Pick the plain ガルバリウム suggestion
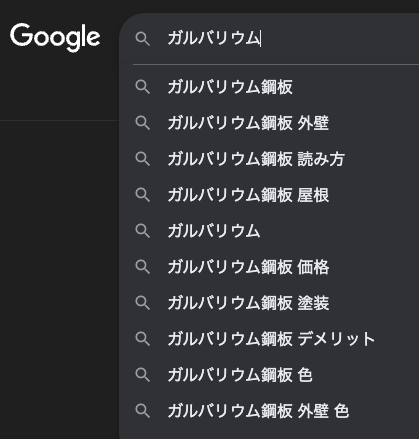The width and height of the screenshot is (419, 439). (x=269, y=231)
